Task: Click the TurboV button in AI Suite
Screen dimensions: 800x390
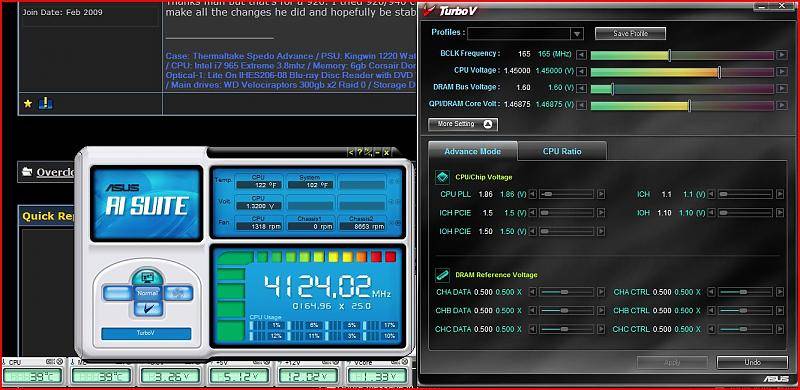Action: [x=146, y=333]
